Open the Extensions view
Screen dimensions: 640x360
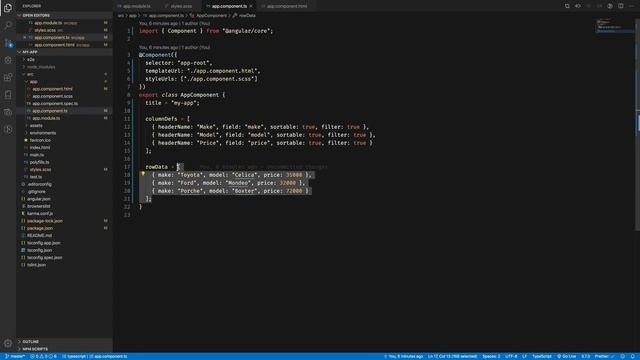pos(8,78)
